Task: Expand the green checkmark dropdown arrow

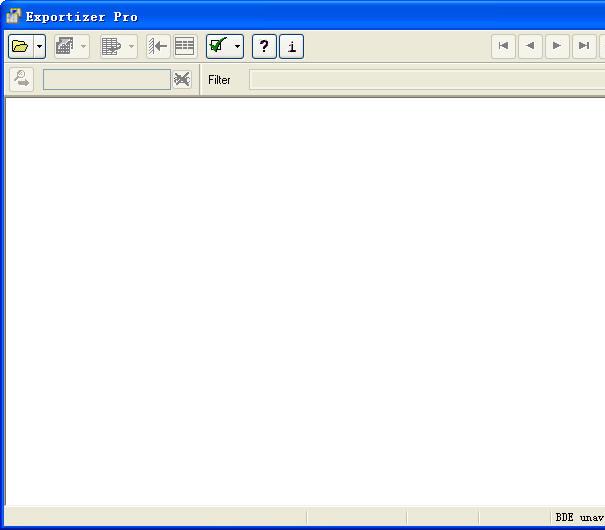Action: tap(237, 46)
